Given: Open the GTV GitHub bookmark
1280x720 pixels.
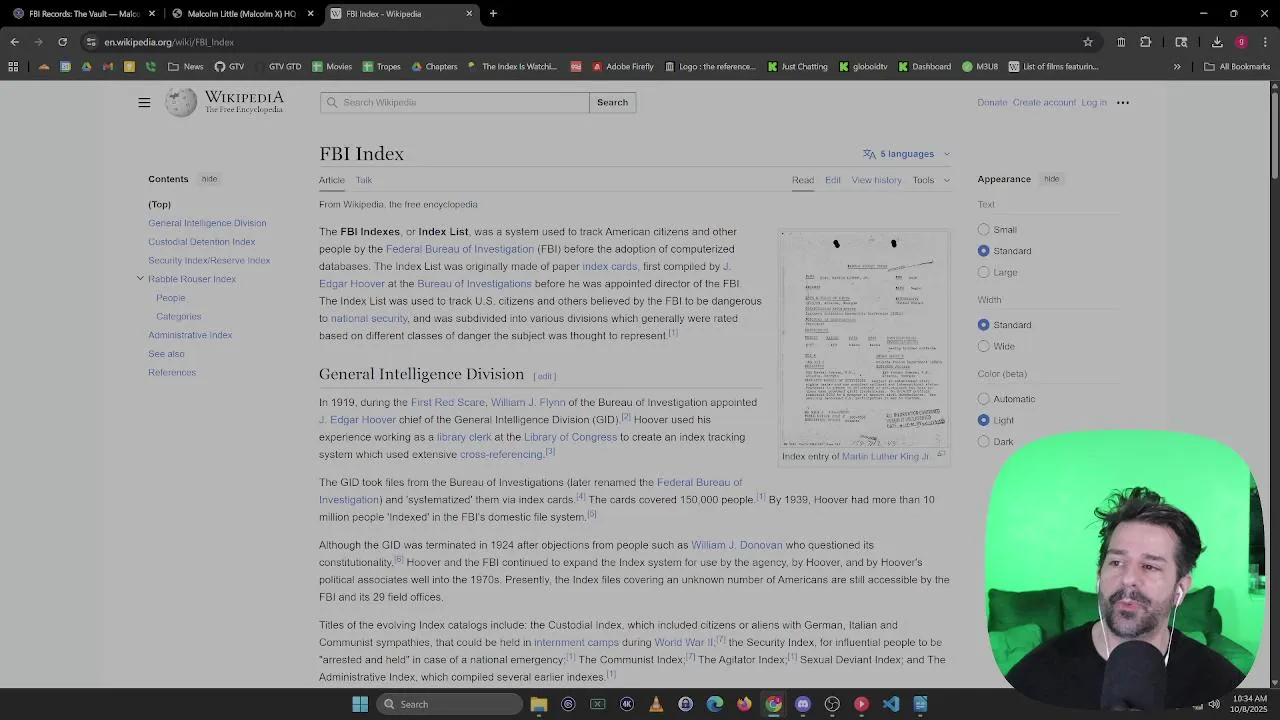Looking at the screenshot, I should pyautogui.click(x=229, y=67).
